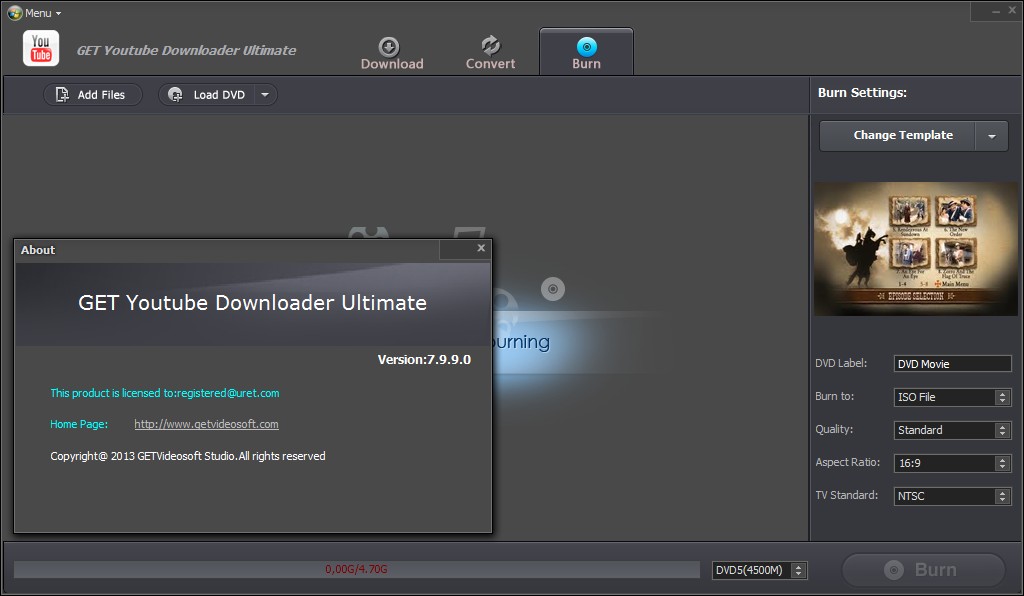Close the About dialog
The image size is (1024, 596).
[481, 248]
